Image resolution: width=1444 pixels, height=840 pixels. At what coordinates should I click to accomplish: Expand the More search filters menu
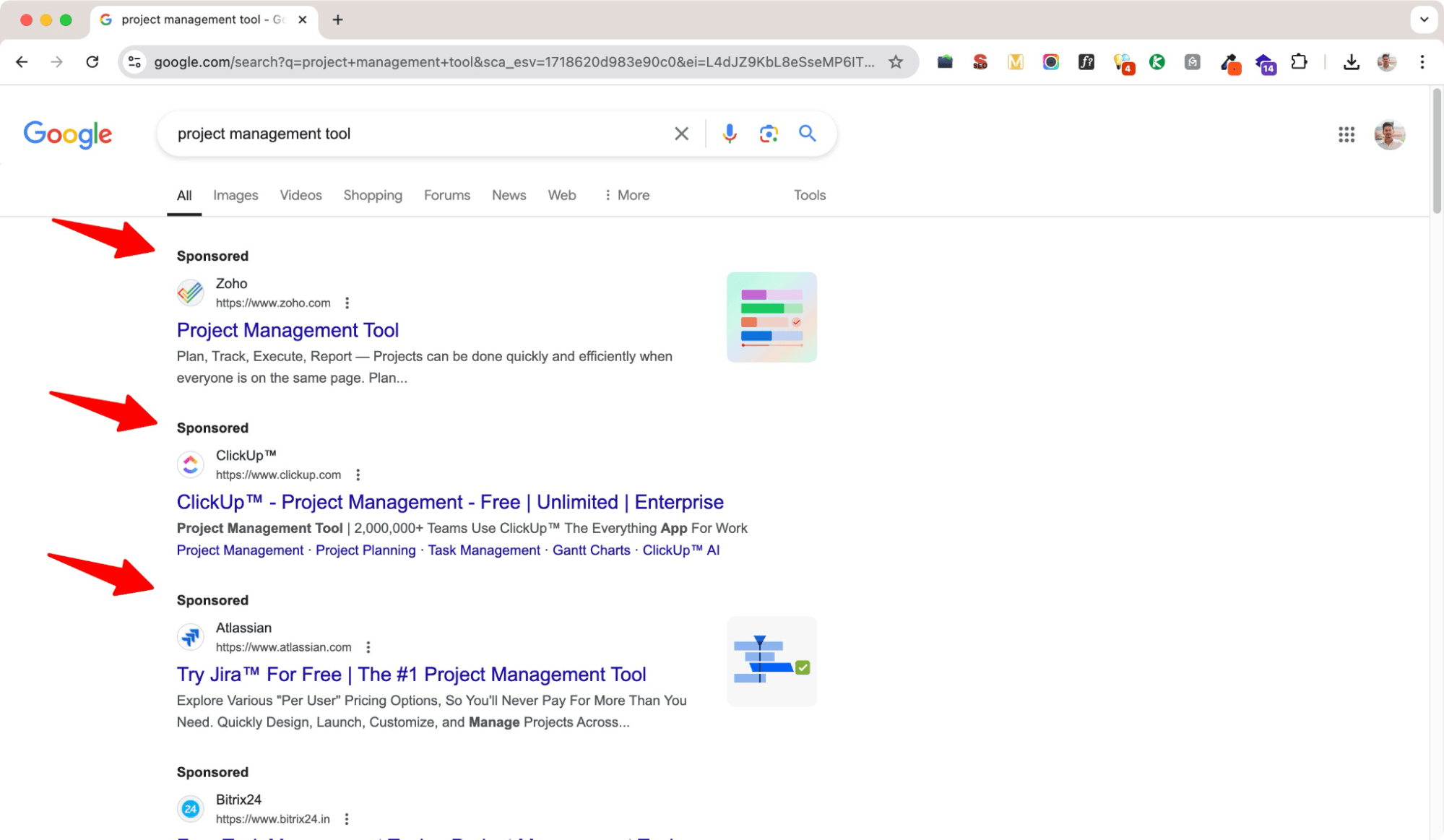626,195
